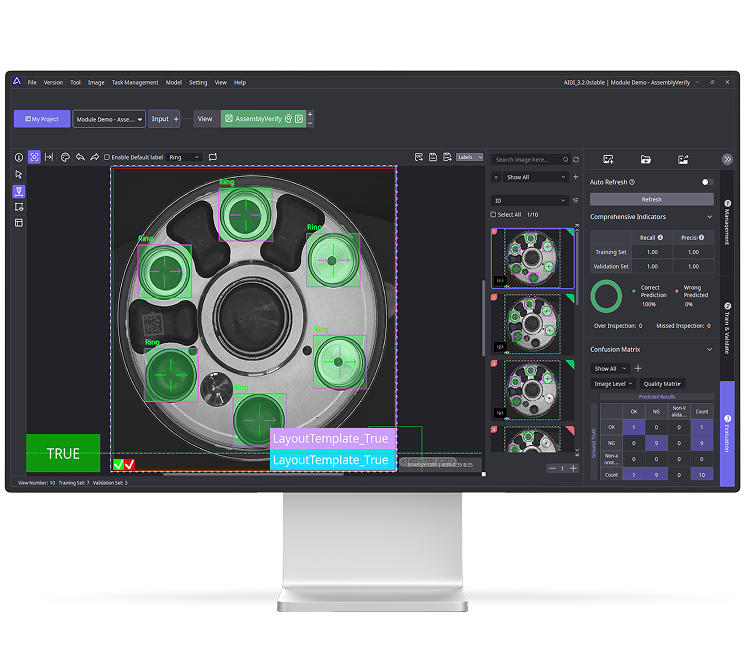Enable the Default label checkbox
This screenshot has width=746, height=653.
[108, 157]
